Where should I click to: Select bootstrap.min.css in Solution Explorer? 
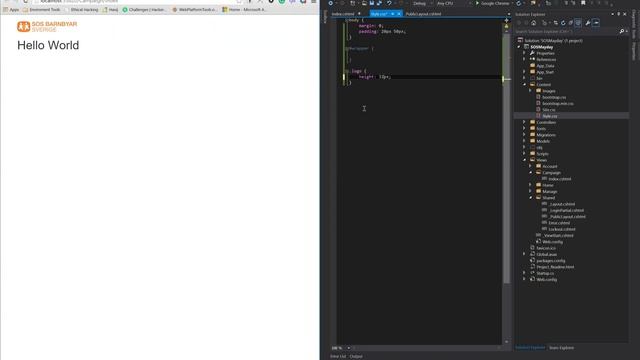pos(558,104)
